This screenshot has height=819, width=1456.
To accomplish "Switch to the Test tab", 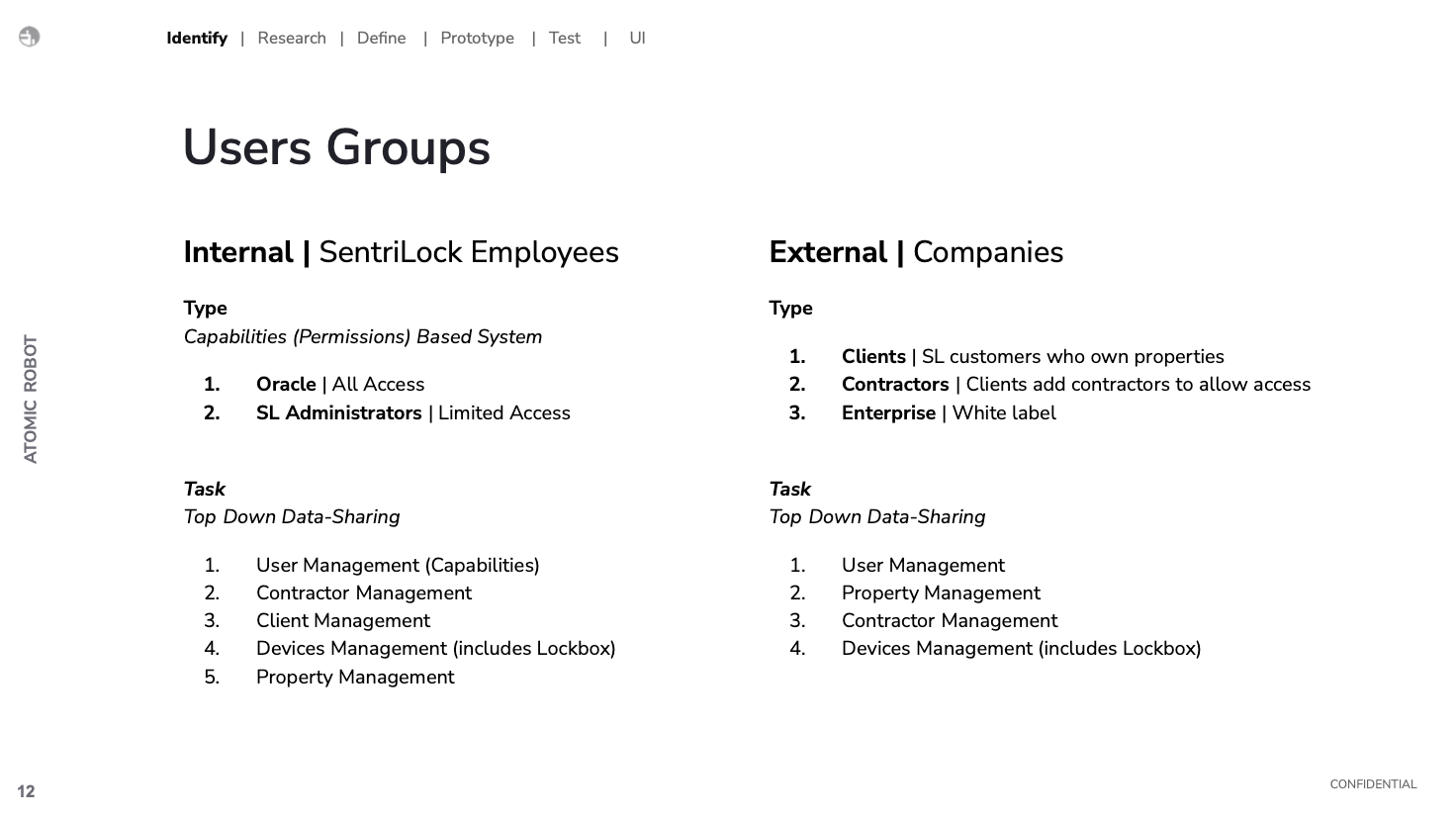I will coord(564,39).
